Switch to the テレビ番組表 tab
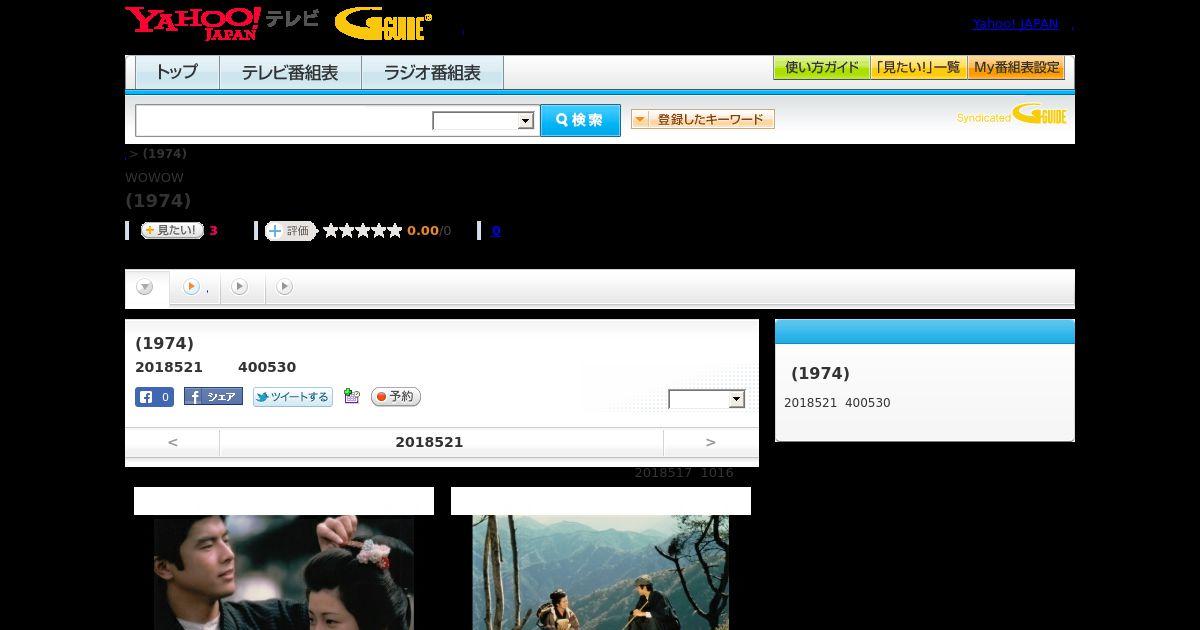The height and width of the screenshot is (630, 1200). pyautogui.click(x=290, y=73)
